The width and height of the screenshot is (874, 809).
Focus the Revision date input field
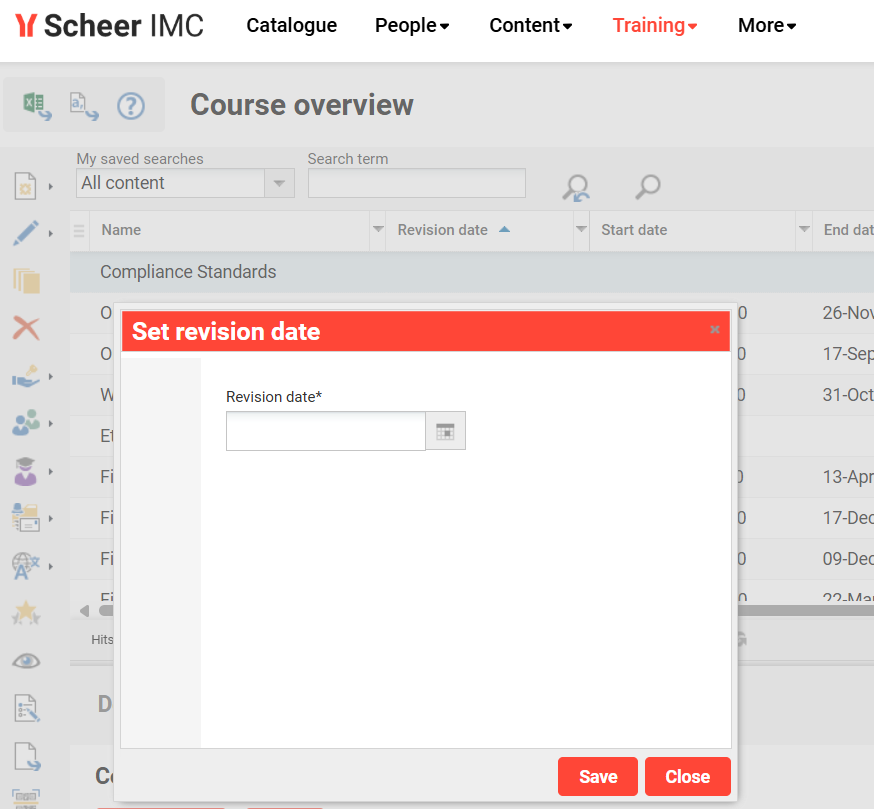326,431
